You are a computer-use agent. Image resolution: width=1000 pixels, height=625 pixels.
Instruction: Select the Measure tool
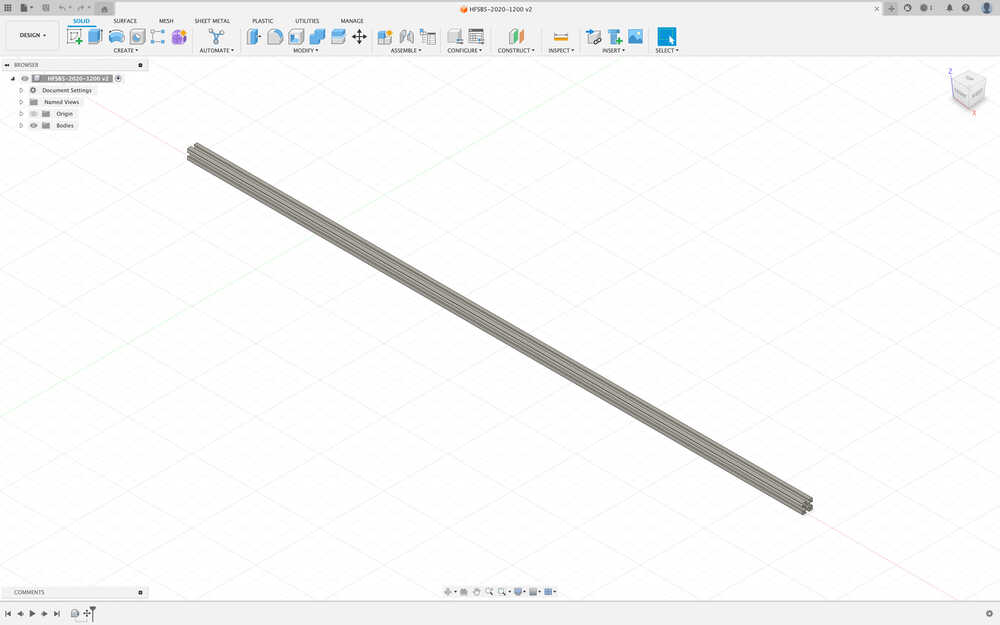pyautogui.click(x=561, y=36)
